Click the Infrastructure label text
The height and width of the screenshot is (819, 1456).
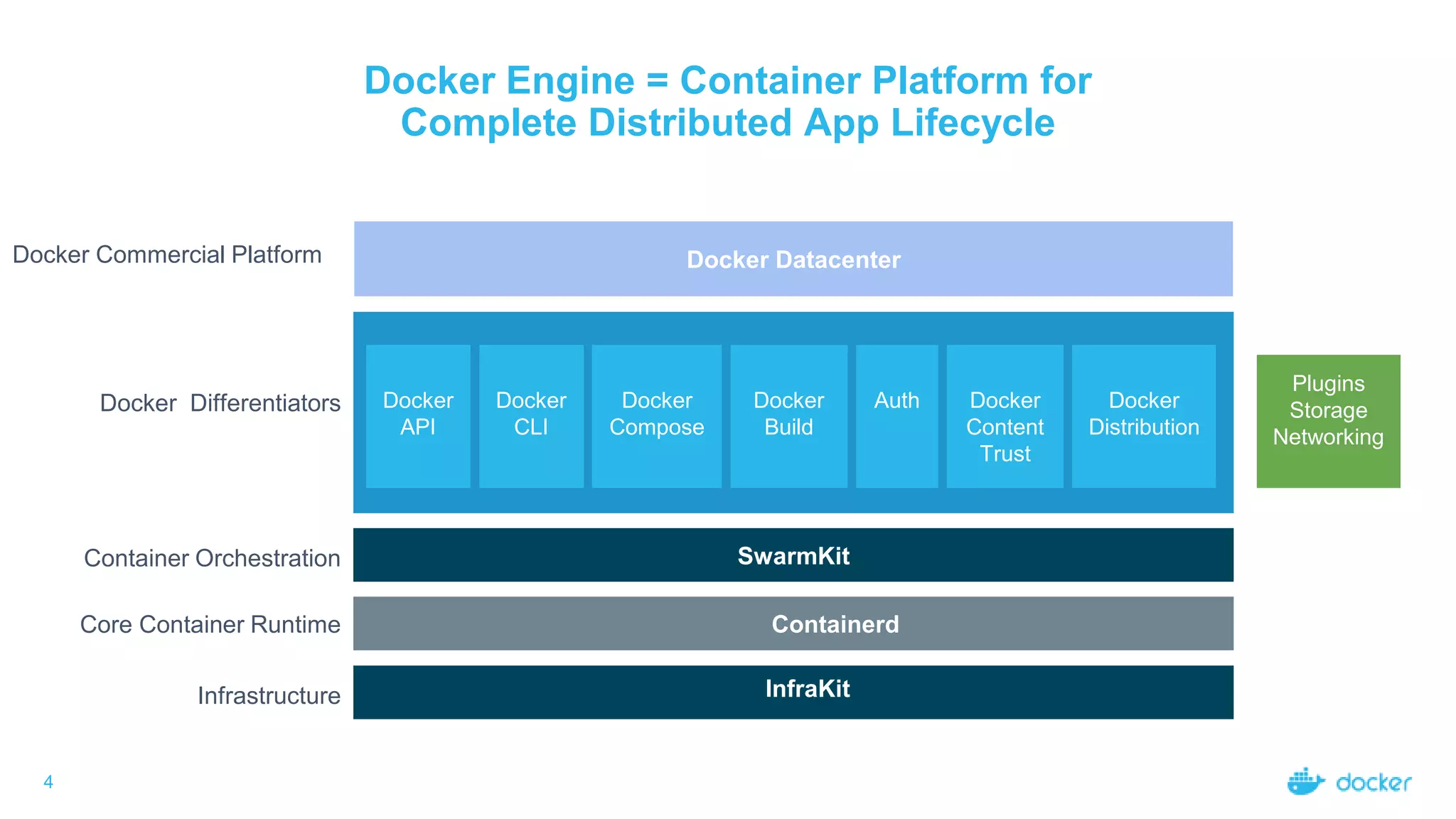[269, 695]
